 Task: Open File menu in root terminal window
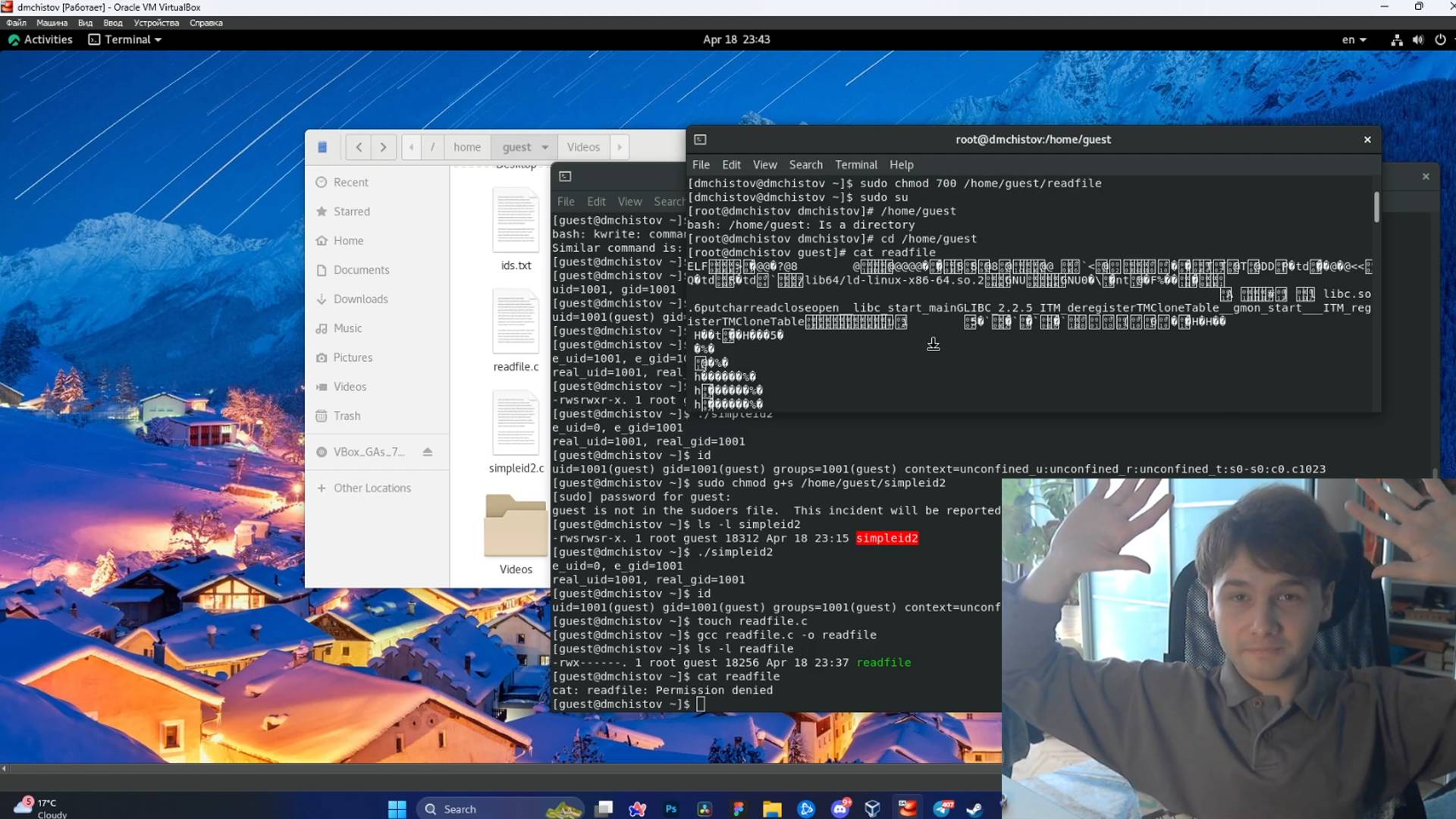[x=701, y=165]
